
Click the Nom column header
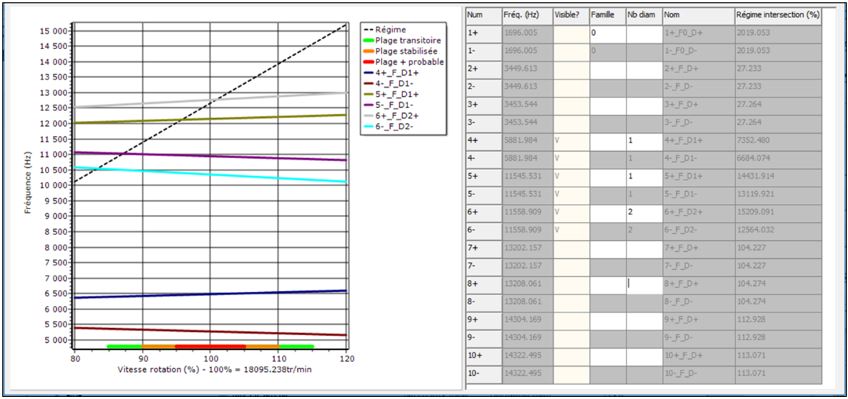coord(698,16)
